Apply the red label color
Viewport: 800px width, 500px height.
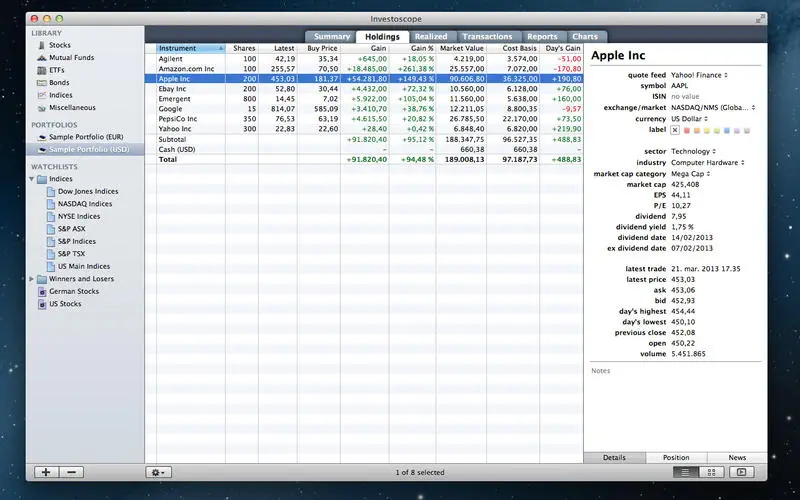pyautogui.click(x=686, y=131)
